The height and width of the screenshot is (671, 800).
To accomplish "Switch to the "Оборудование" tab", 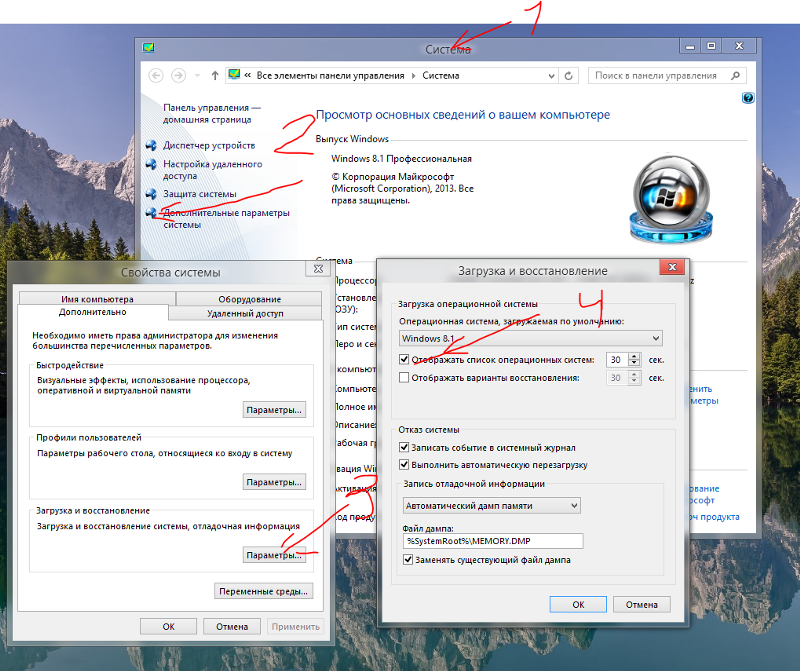I will (x=249, y=299).
